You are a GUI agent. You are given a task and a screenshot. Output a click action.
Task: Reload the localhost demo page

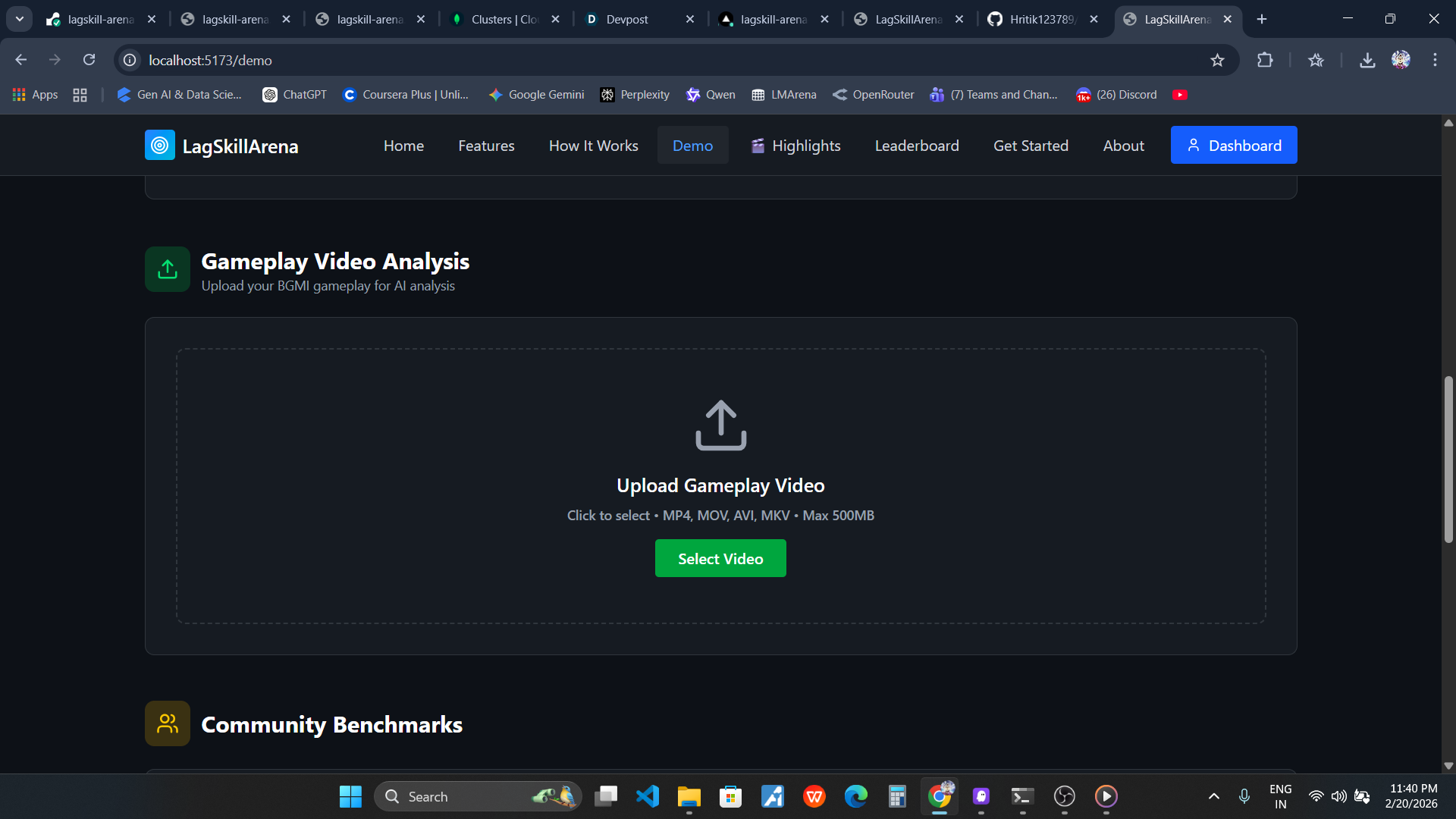[89, 60]
